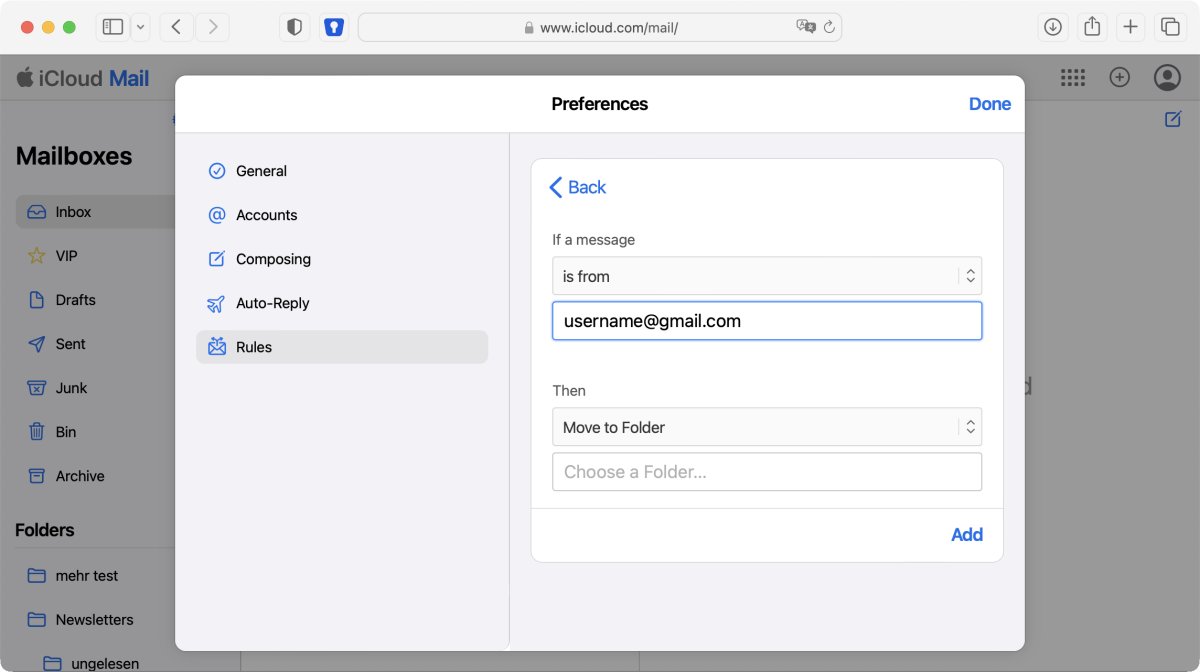Click the Bitwarden shield extension icon
This screenshot has height=672, width=1200.
pos(334,27)
